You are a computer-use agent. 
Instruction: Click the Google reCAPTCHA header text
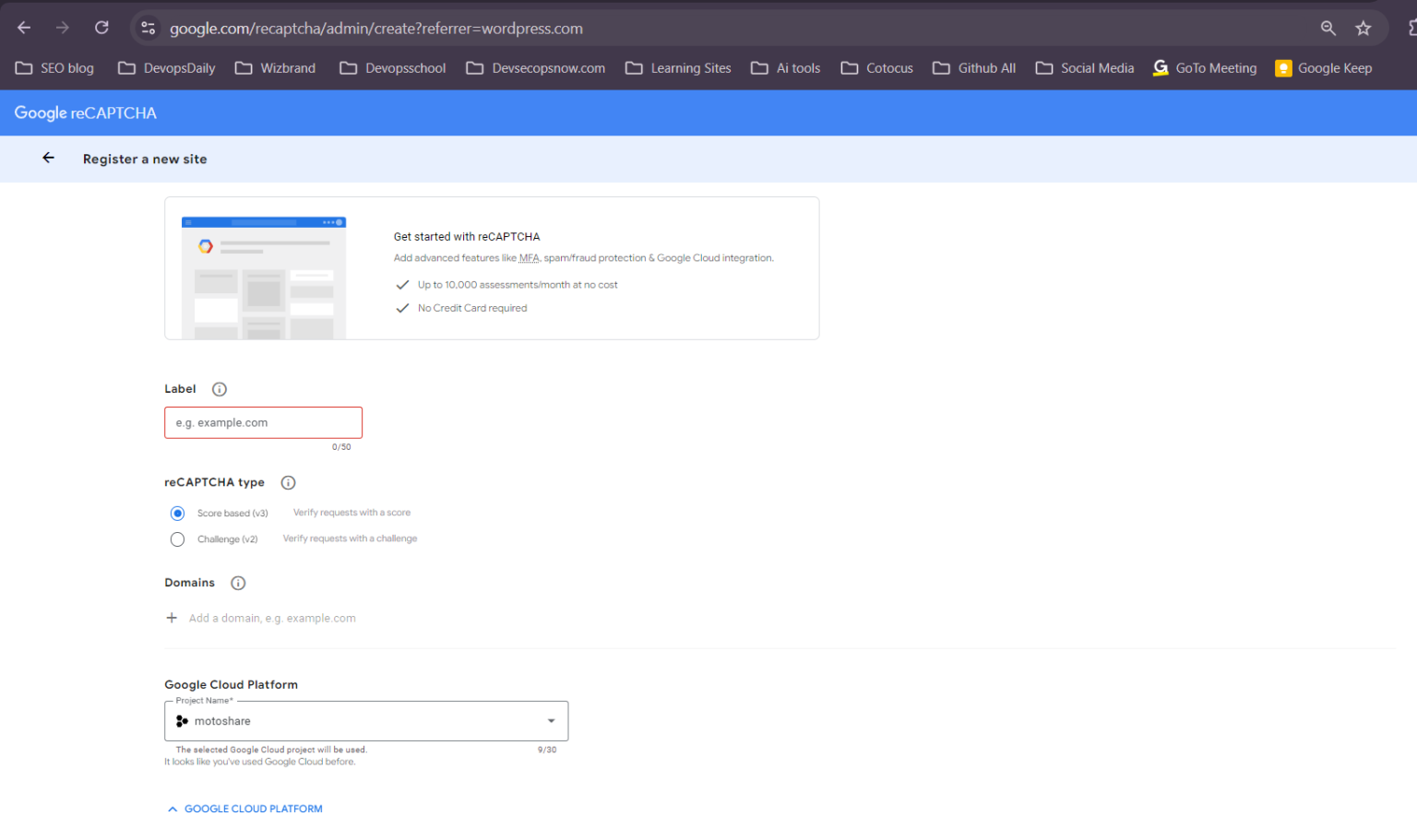85,112
